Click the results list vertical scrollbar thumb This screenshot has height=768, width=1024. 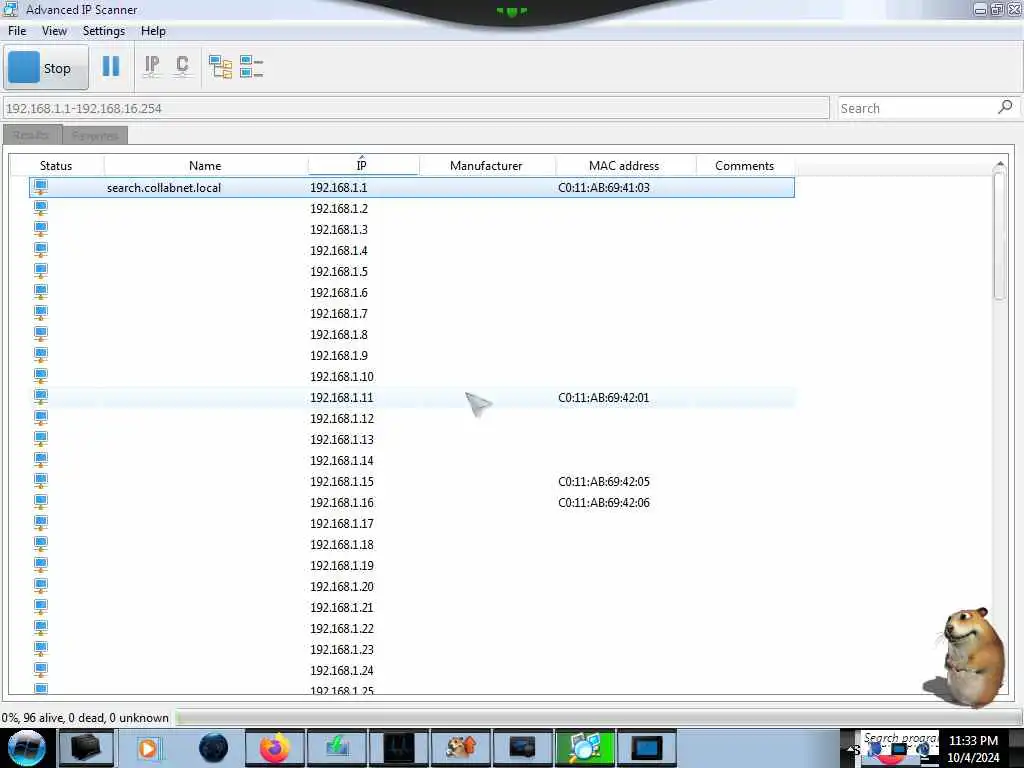tap(1000, 236)
